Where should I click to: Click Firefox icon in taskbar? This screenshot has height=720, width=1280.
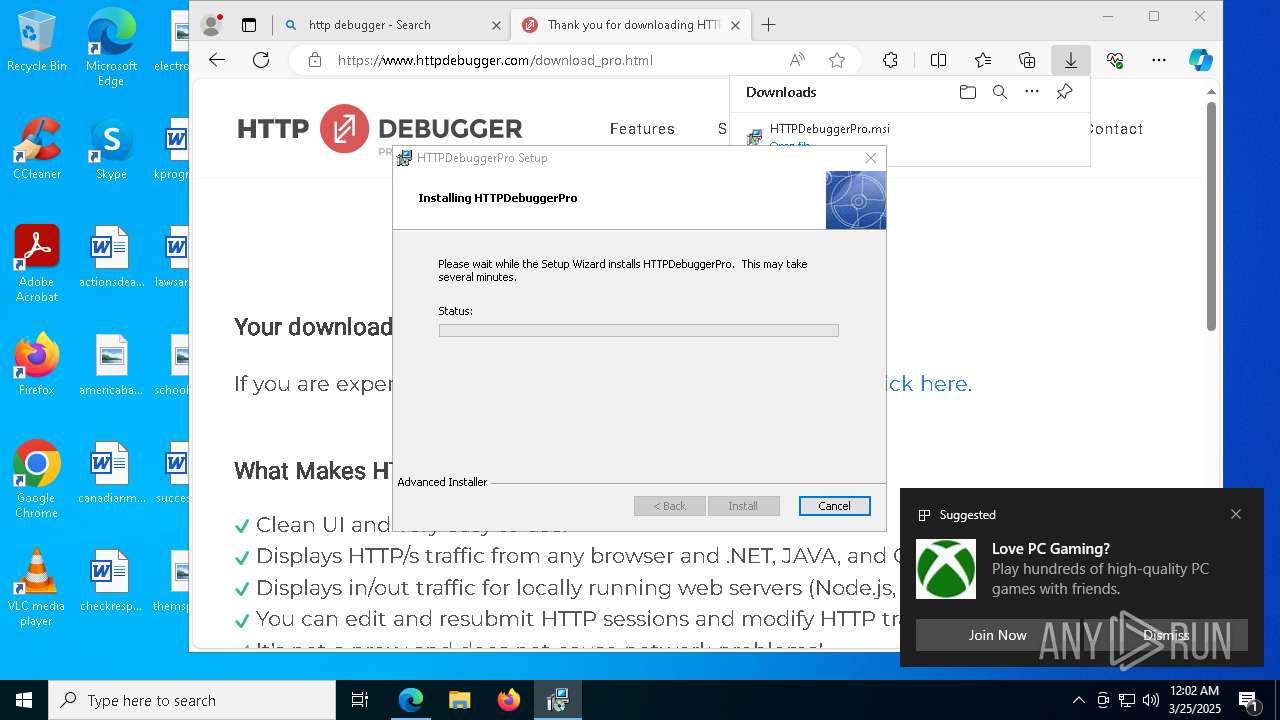508,700
